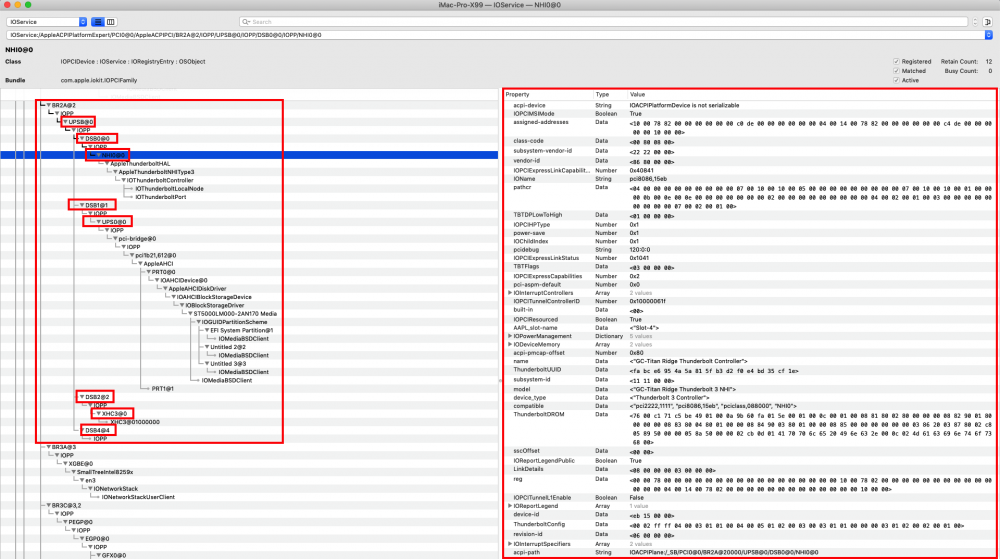Select the IOAHCIDevice@0 entry
Image resolution: width=1000 pixels, height=559 pixels.
[184, 280]
